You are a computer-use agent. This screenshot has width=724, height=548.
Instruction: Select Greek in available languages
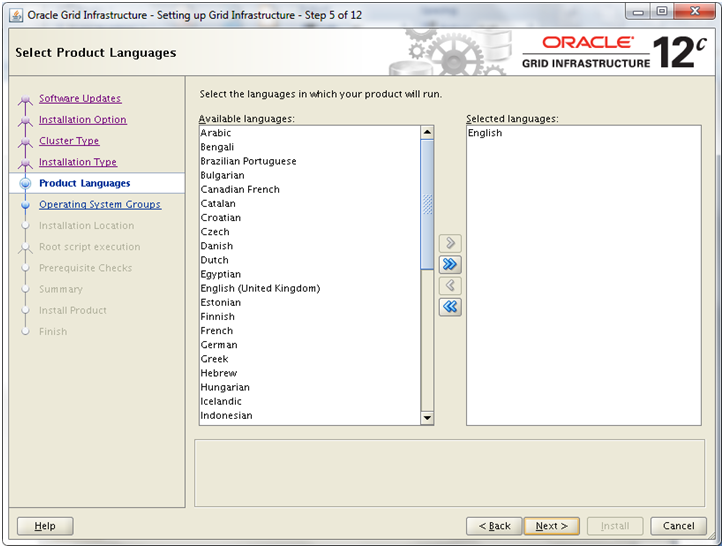point(310,359)
